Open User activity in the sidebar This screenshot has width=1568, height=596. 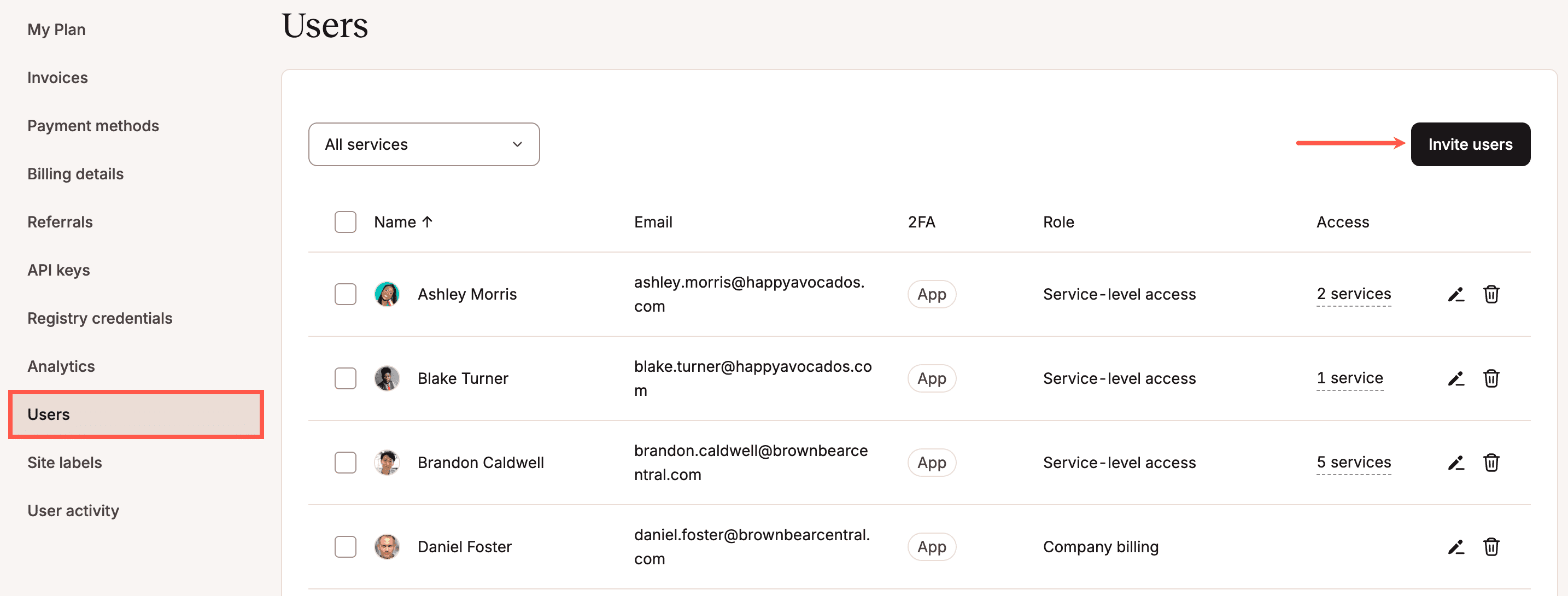click(x=73, y=511)
